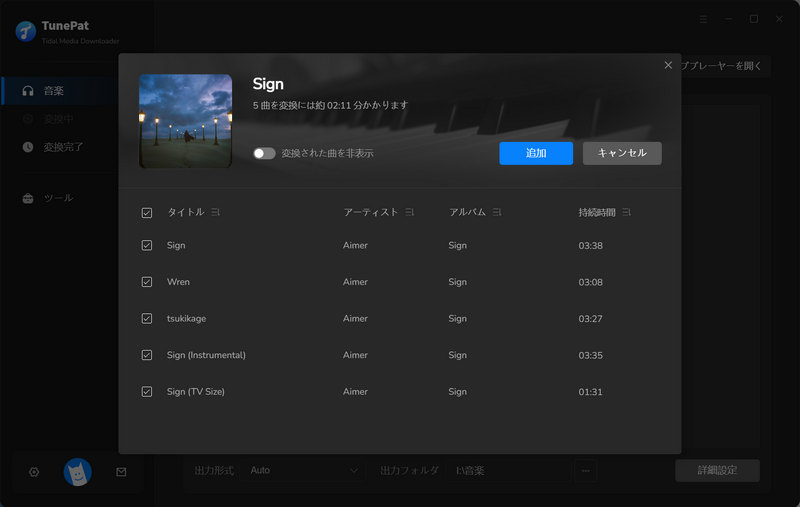Browse output folder with ellipsis button
This screenshot has width=800, height=507.
586,470
